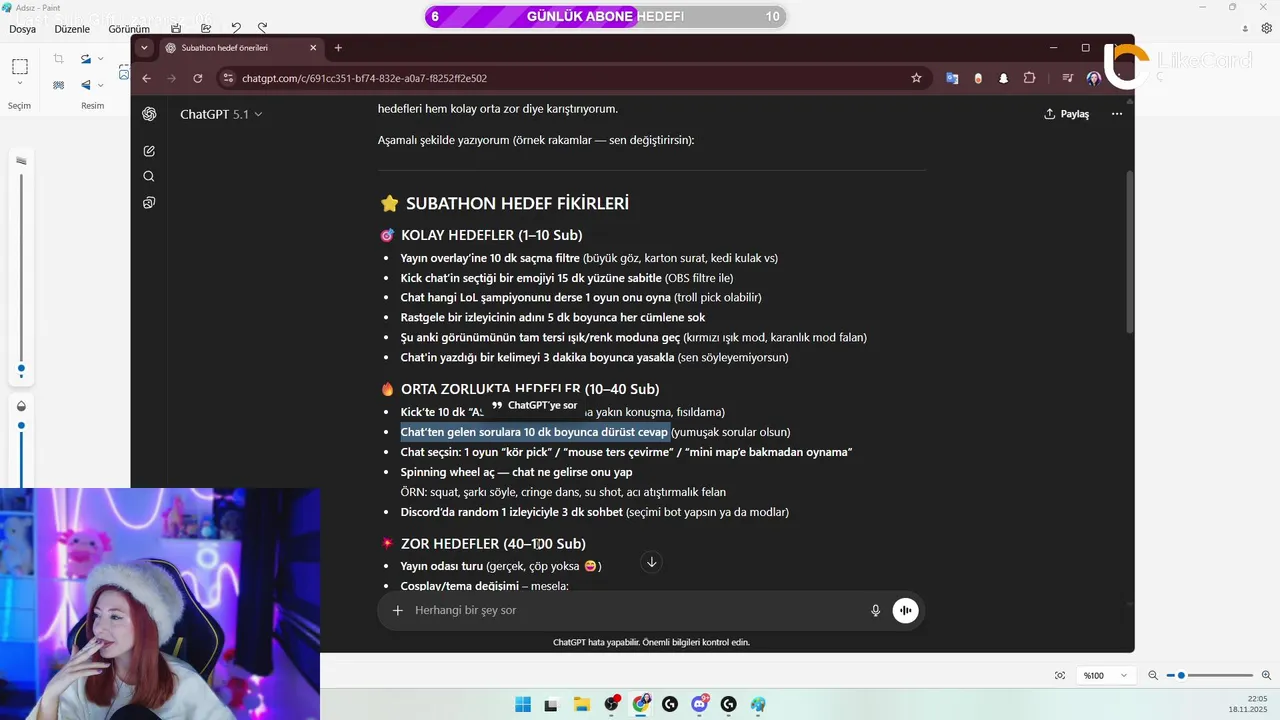Expand the tab search dropdown arrow

145,48
